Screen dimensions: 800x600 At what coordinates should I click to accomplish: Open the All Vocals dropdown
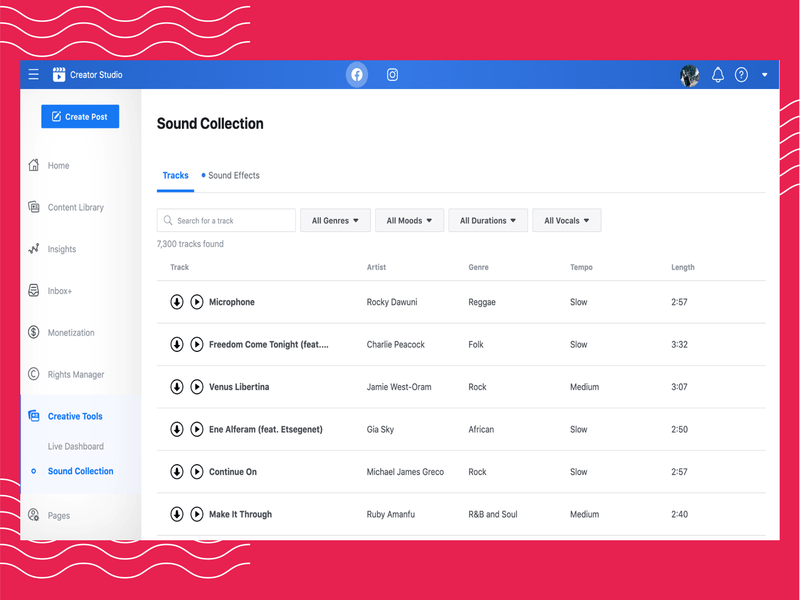[x=566, y=220]
